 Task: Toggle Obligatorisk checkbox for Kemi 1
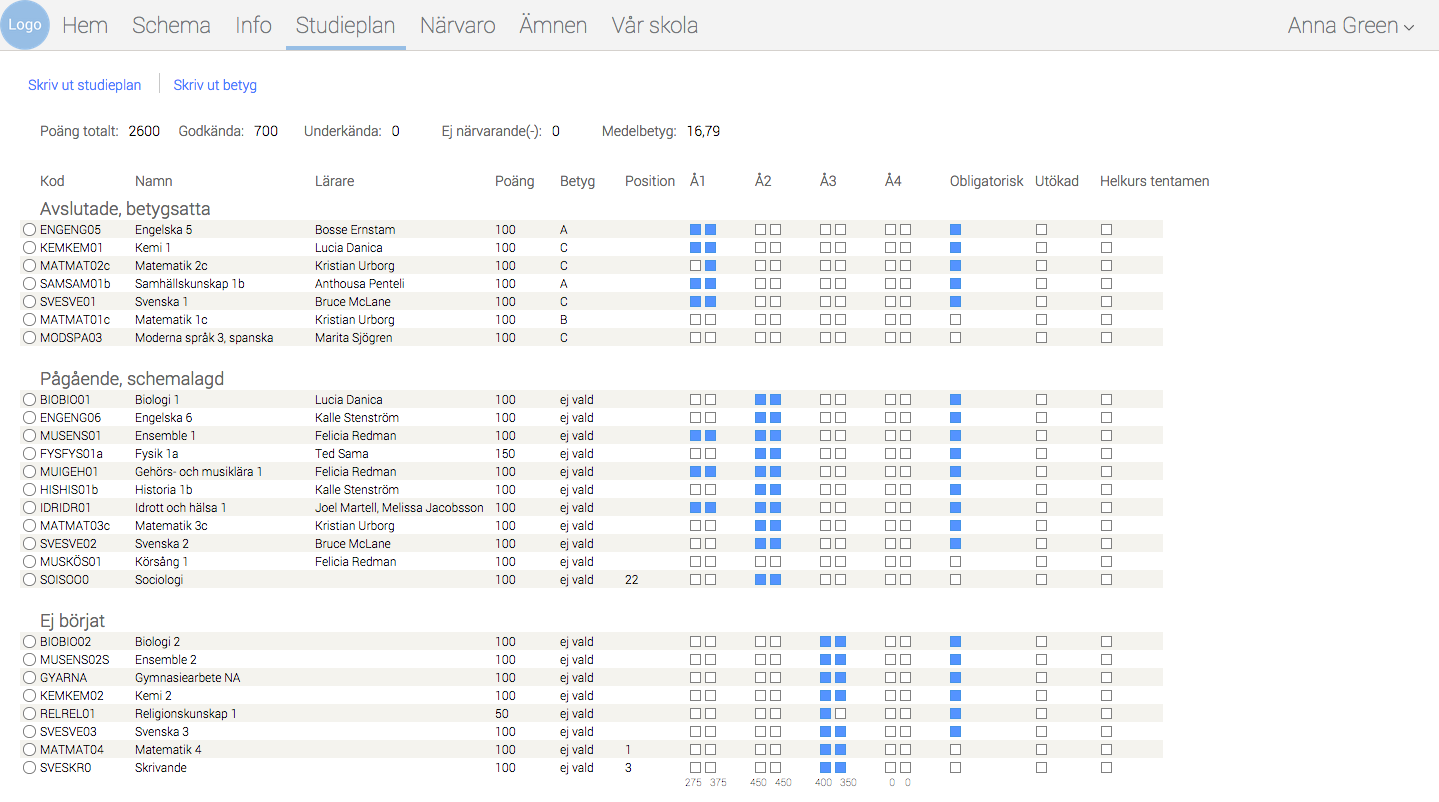(x=956, y=248)
